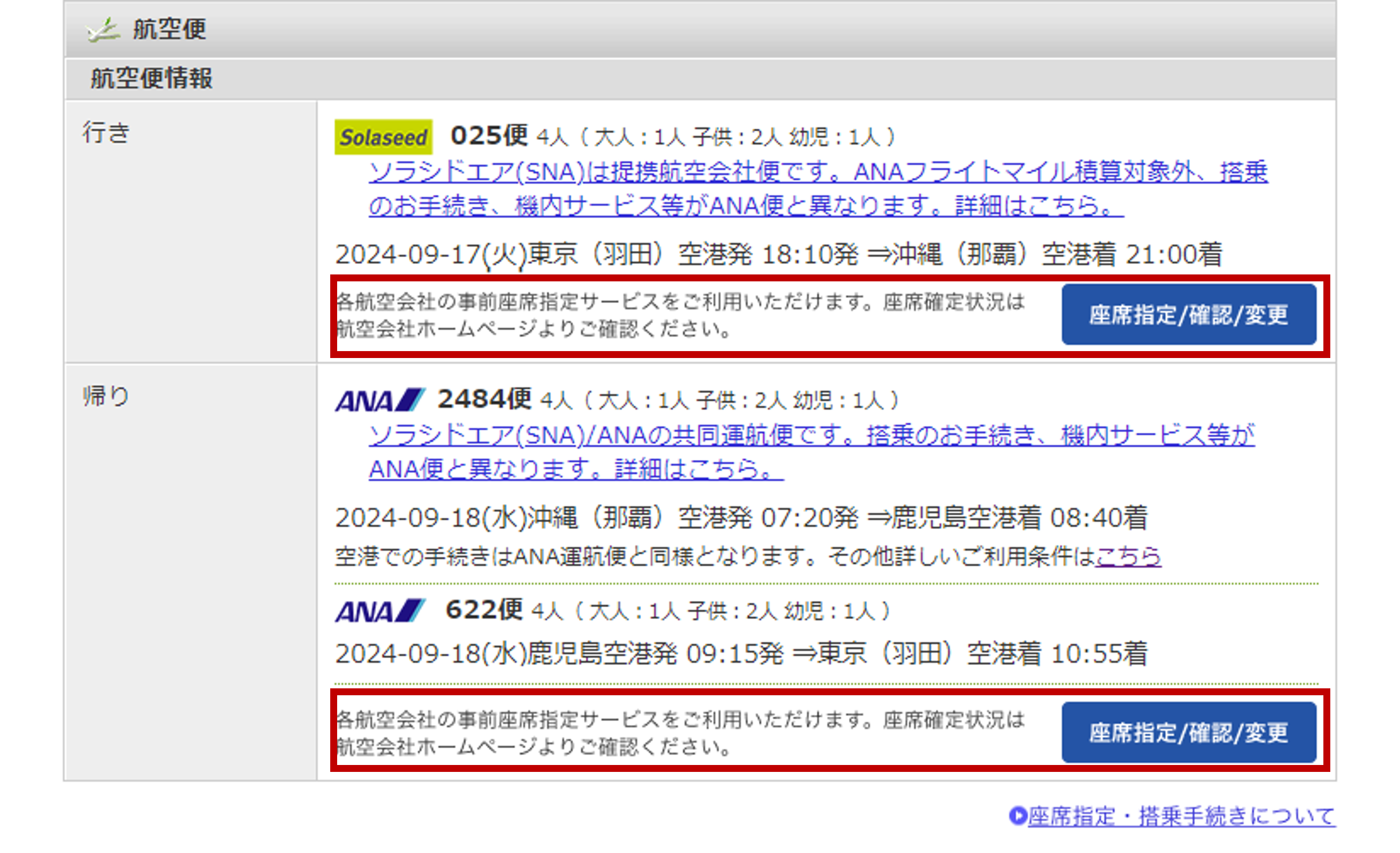This screenshot has height=853, width=1400.
Task: Click the passenger count text next to 025便
Action: click(x=716, y=137)
